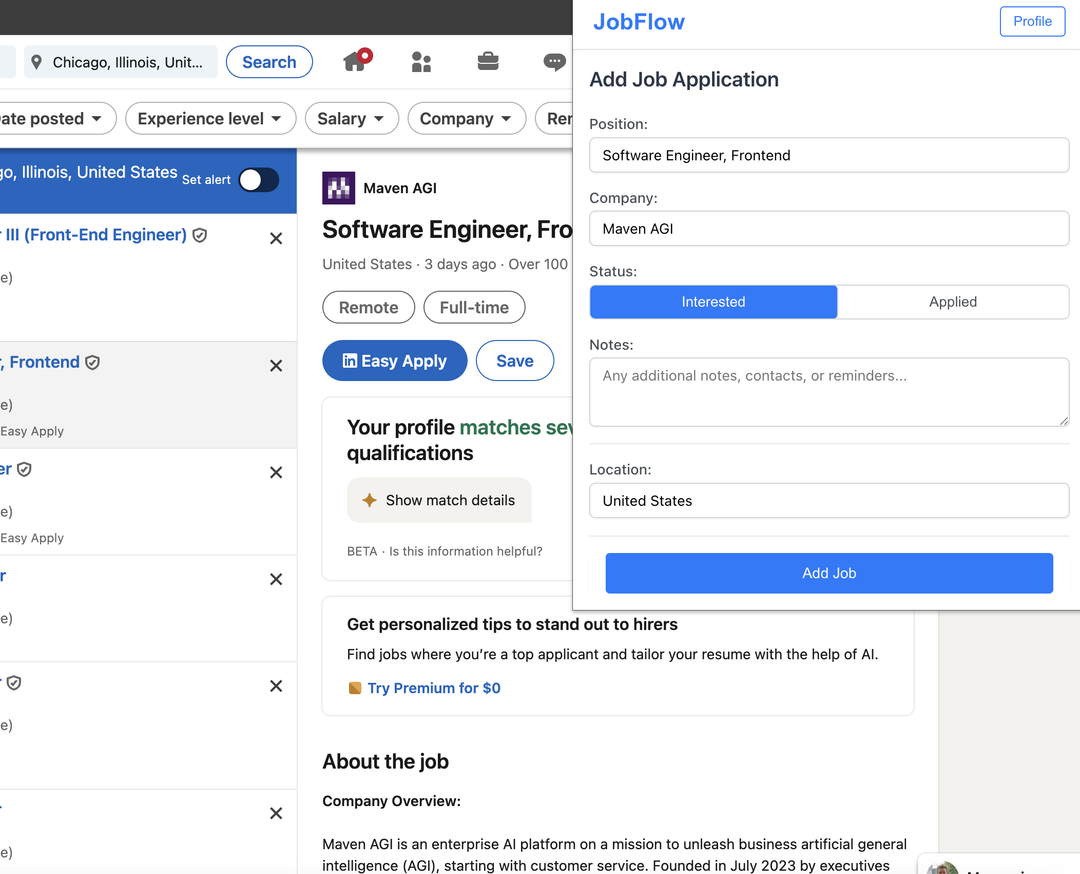Expand the Experience level filter
This screenshot has height=874, width=1080.
pyautogui.click(x=210, y=118)
